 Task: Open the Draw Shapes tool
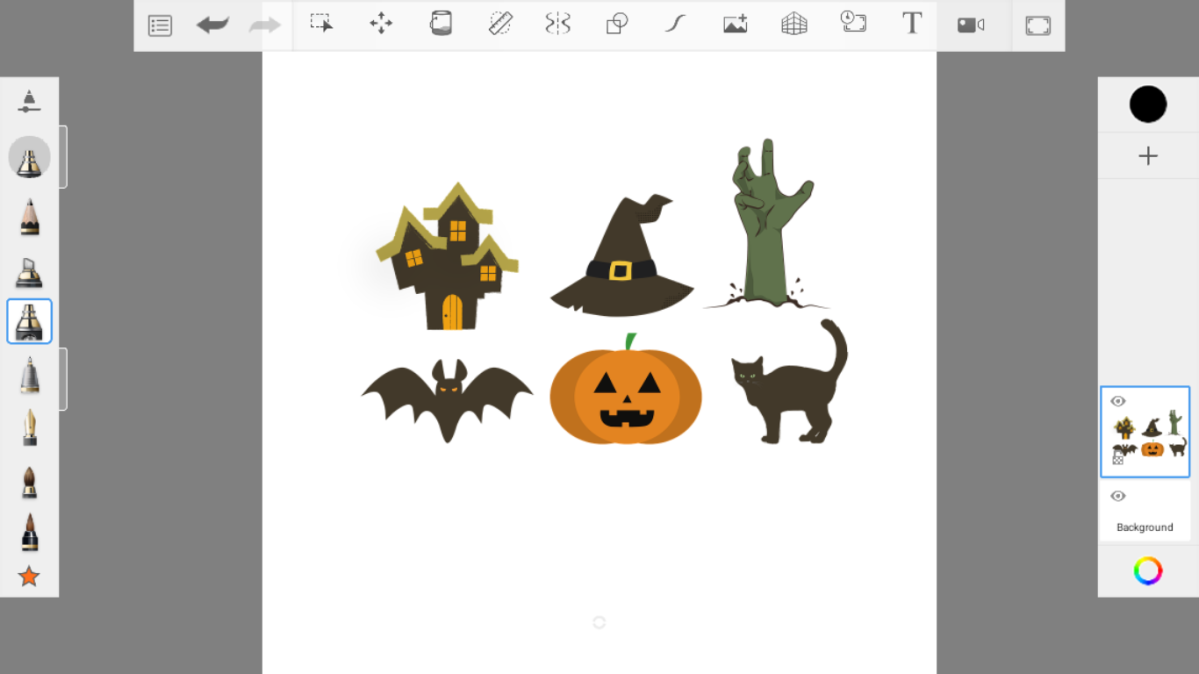(x=617, y=24)
